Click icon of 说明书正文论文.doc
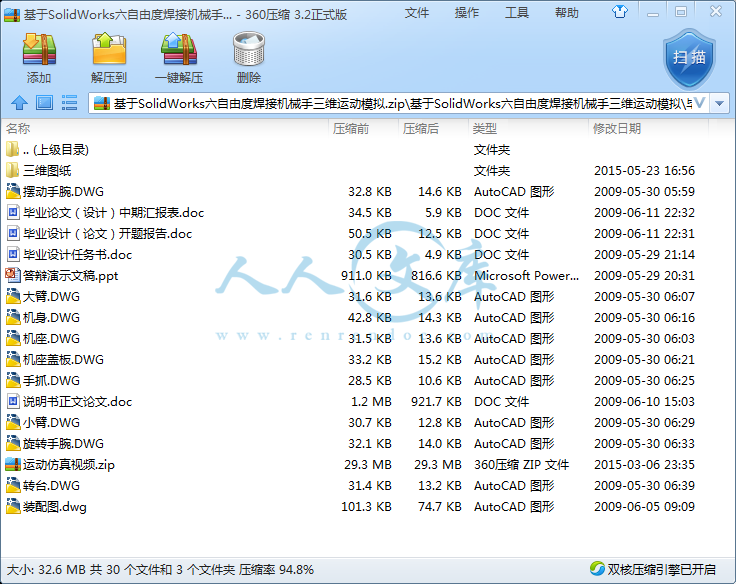This screenshot has width=736, height=584. [13, 401]
